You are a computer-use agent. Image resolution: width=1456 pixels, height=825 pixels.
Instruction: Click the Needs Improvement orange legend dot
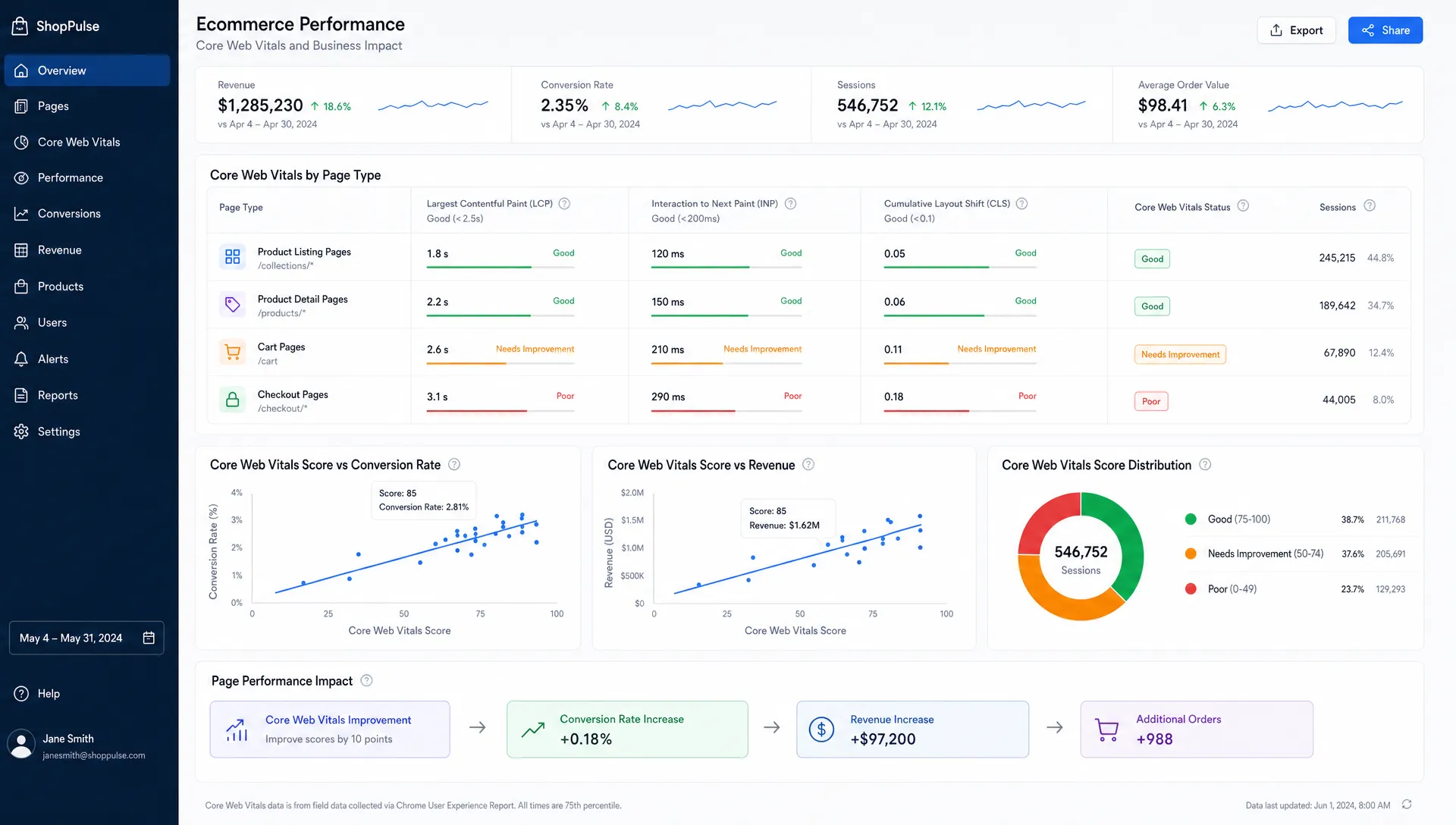click(1191, 554)
